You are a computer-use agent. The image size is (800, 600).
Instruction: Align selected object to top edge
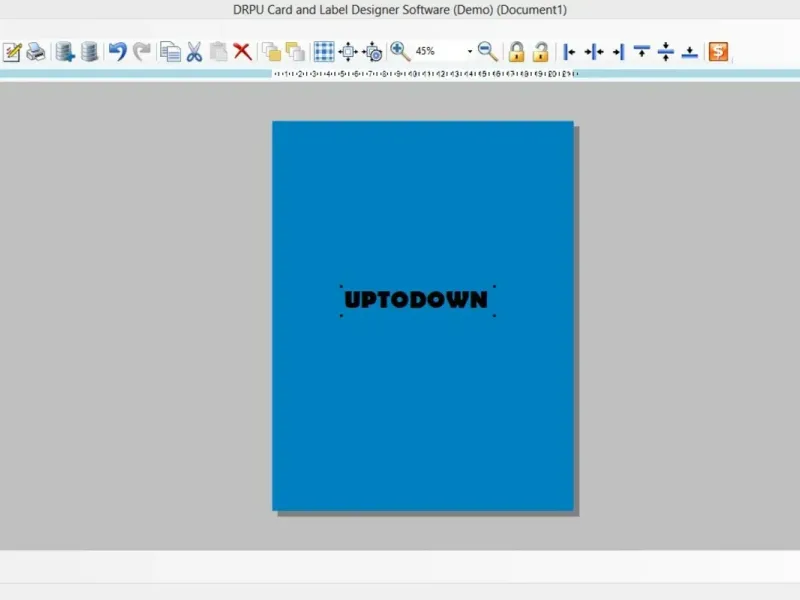[x=642, y=52]
